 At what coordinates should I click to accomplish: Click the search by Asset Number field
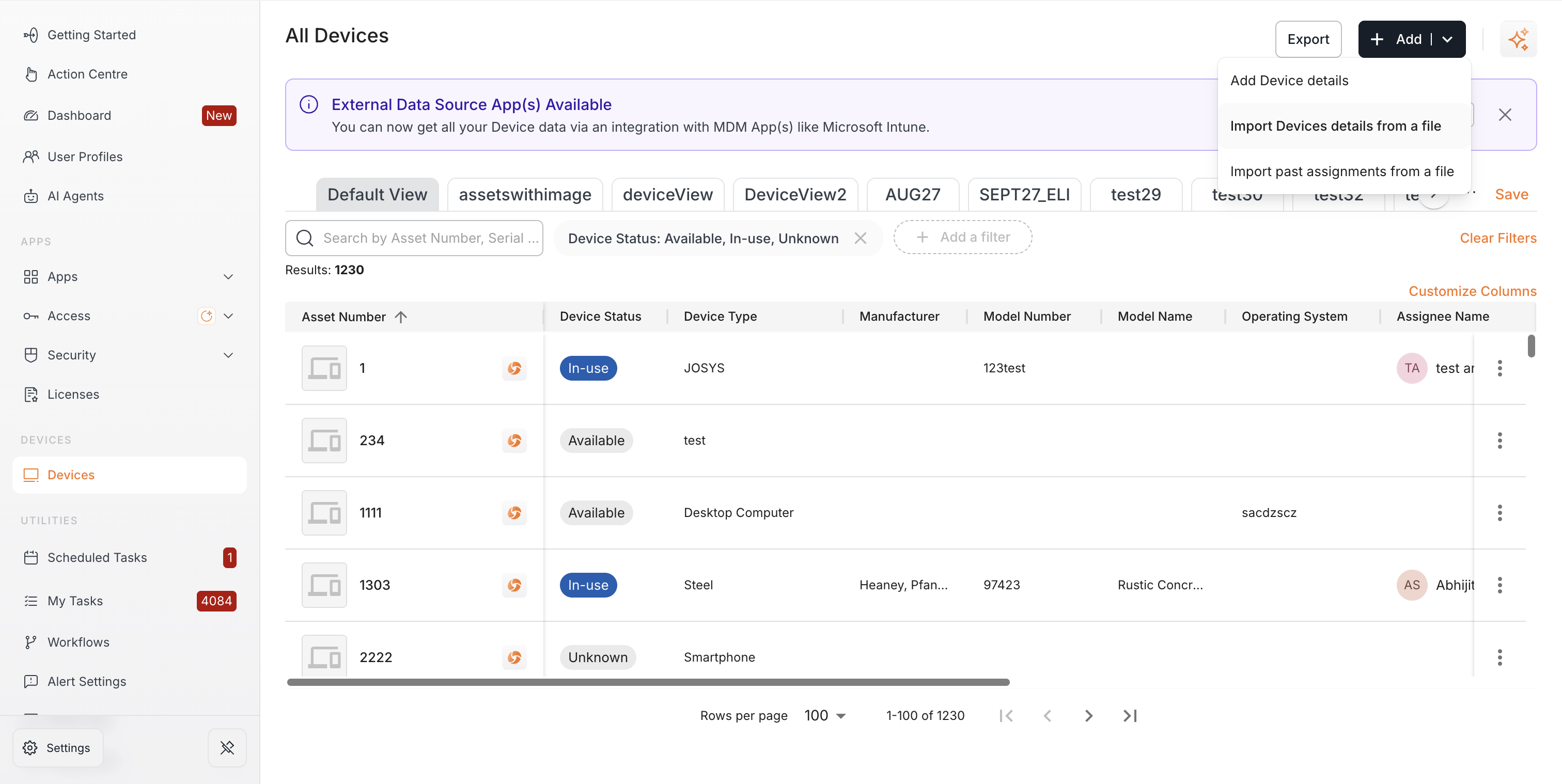click(414, 238)
